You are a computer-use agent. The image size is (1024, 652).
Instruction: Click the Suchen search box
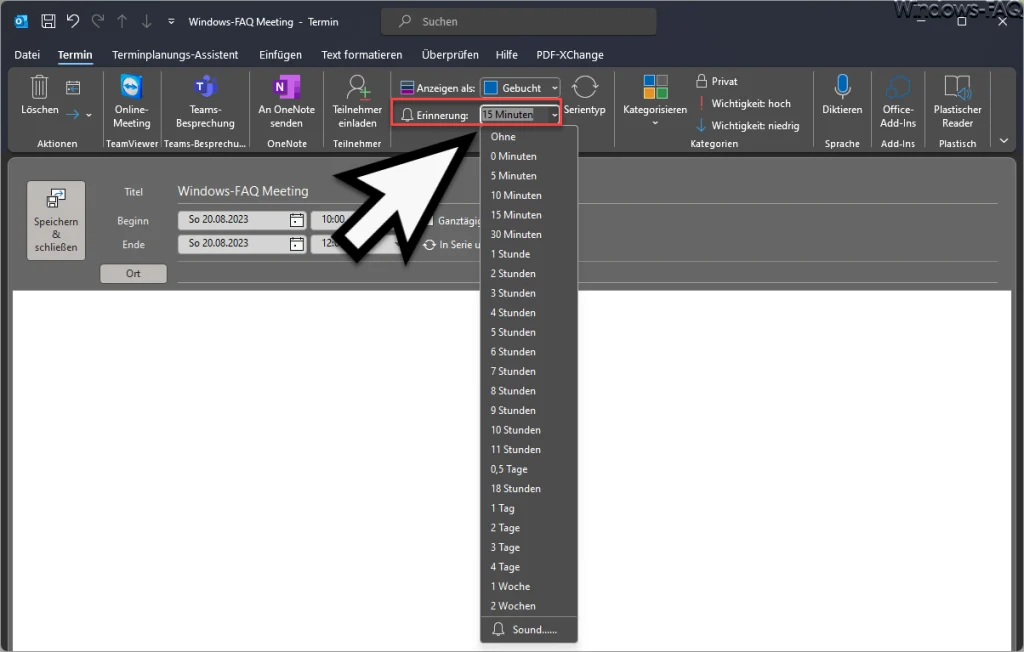coord(519,22)
